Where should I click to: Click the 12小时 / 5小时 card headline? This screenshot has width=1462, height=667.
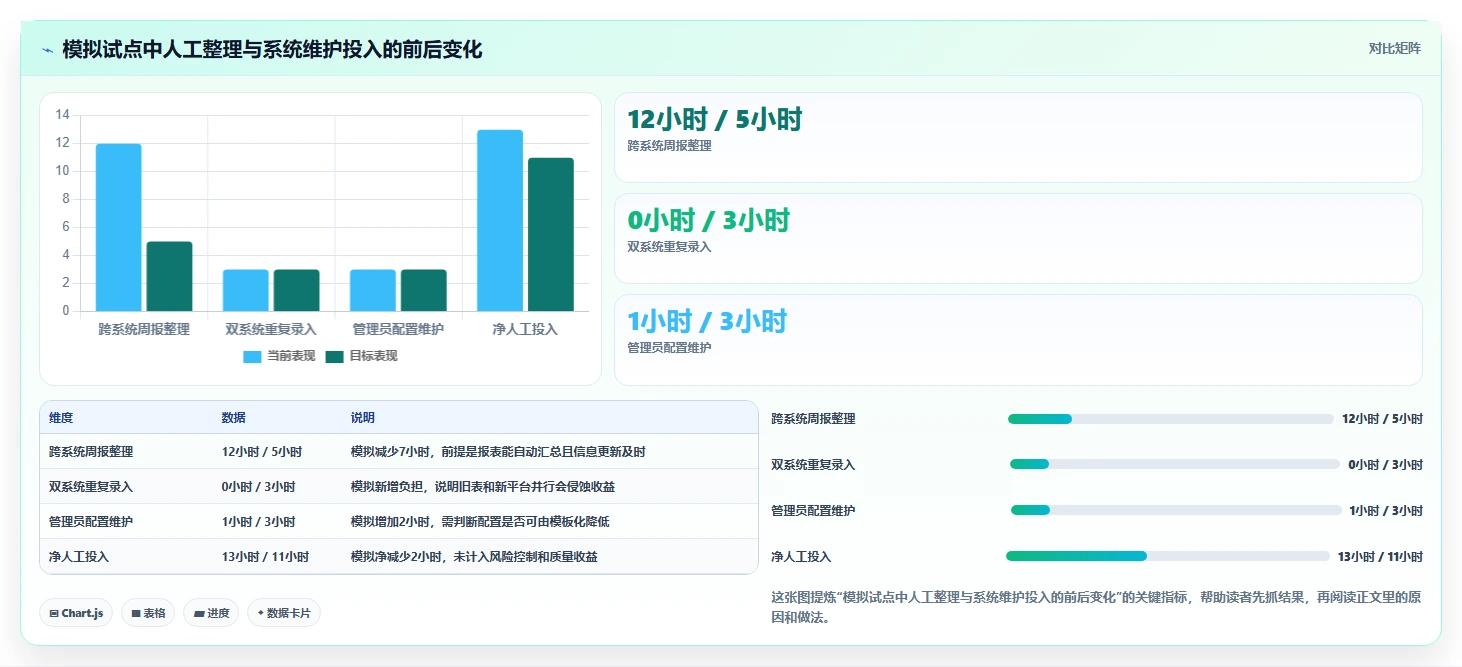[x=714, y=120]
